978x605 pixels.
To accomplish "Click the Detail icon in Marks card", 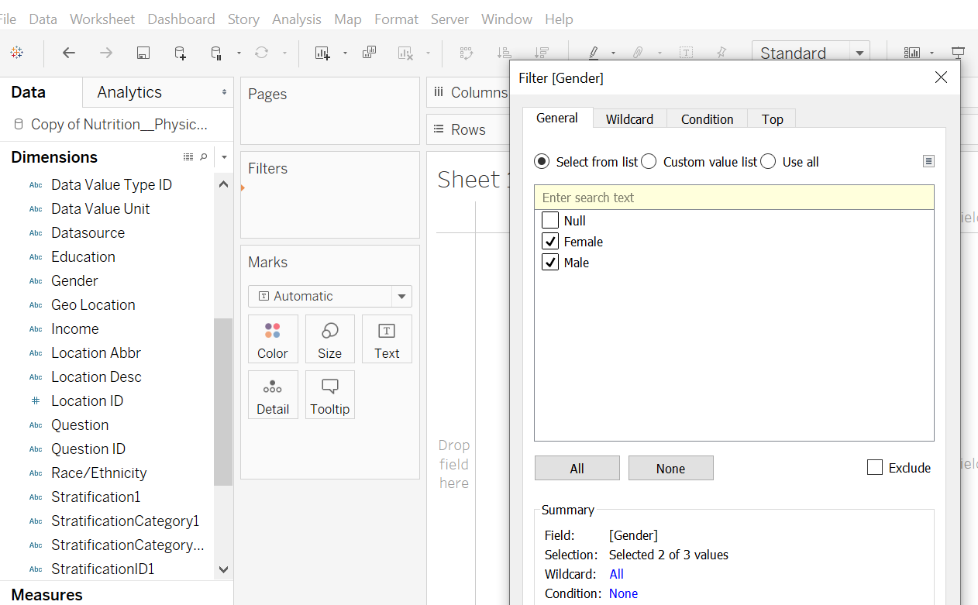I will point(272,395).
